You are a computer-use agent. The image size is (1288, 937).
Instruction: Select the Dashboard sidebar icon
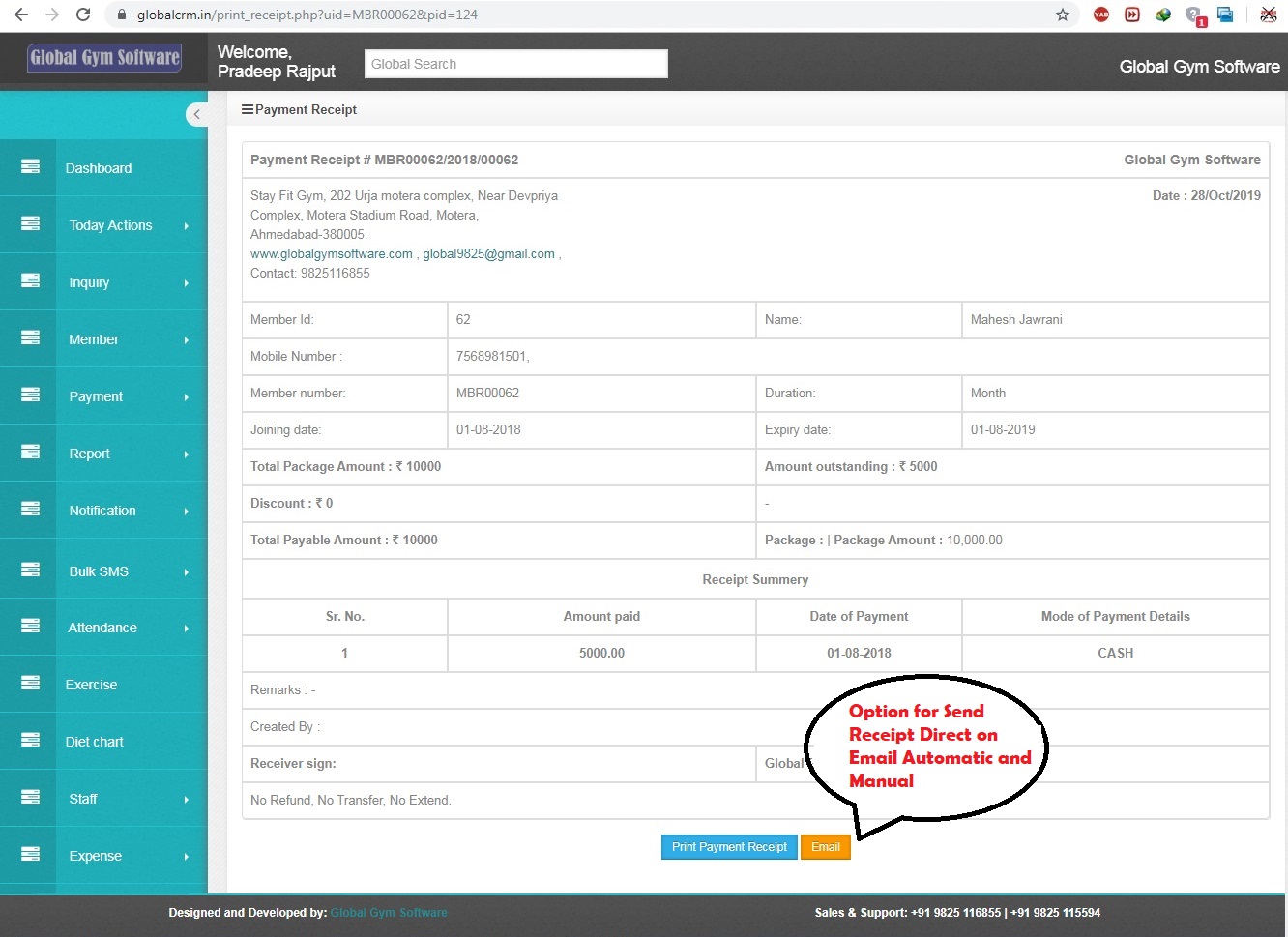[30, 167]
